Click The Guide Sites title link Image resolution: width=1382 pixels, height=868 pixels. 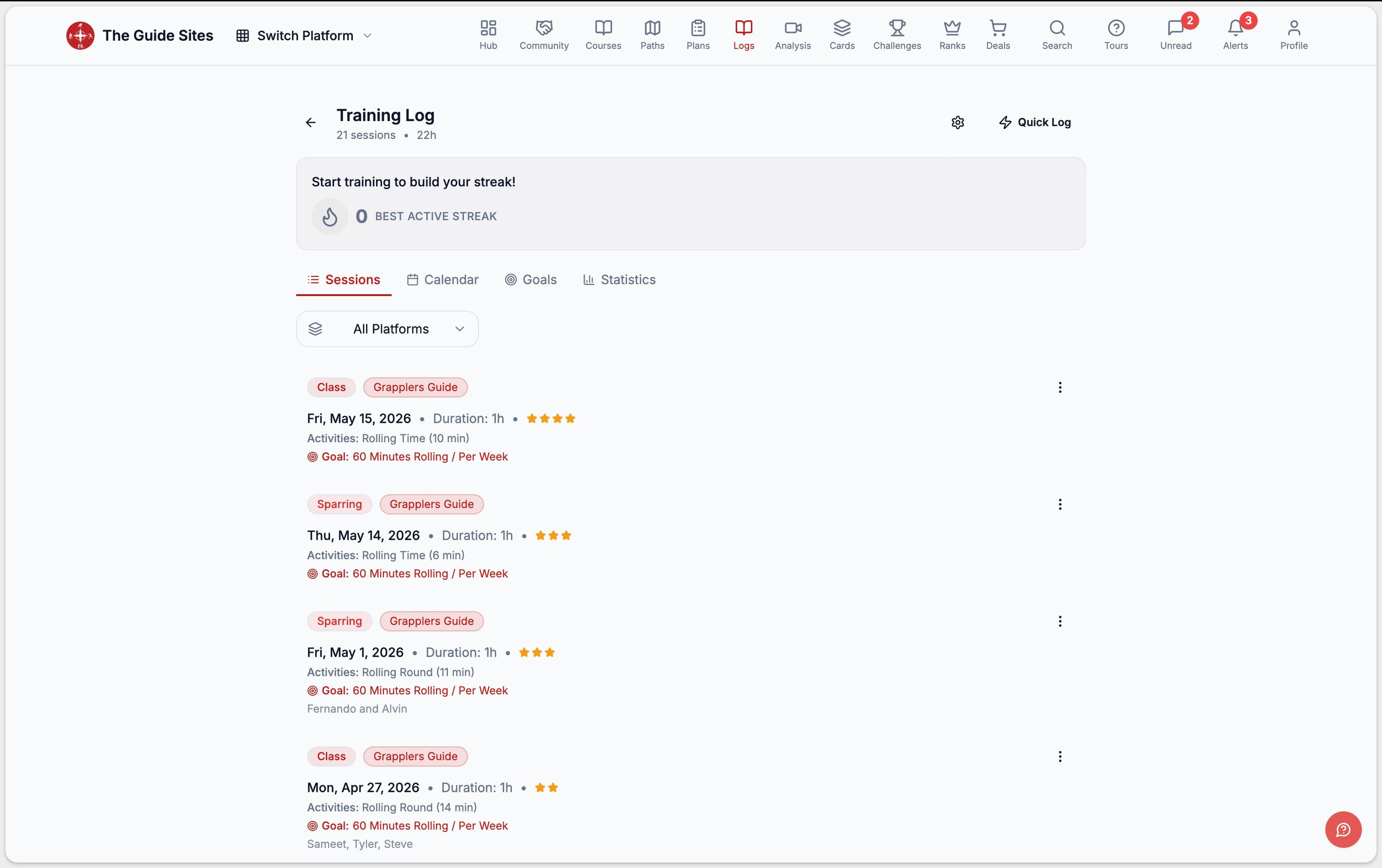pyautogui.click(x=158, y=35)
